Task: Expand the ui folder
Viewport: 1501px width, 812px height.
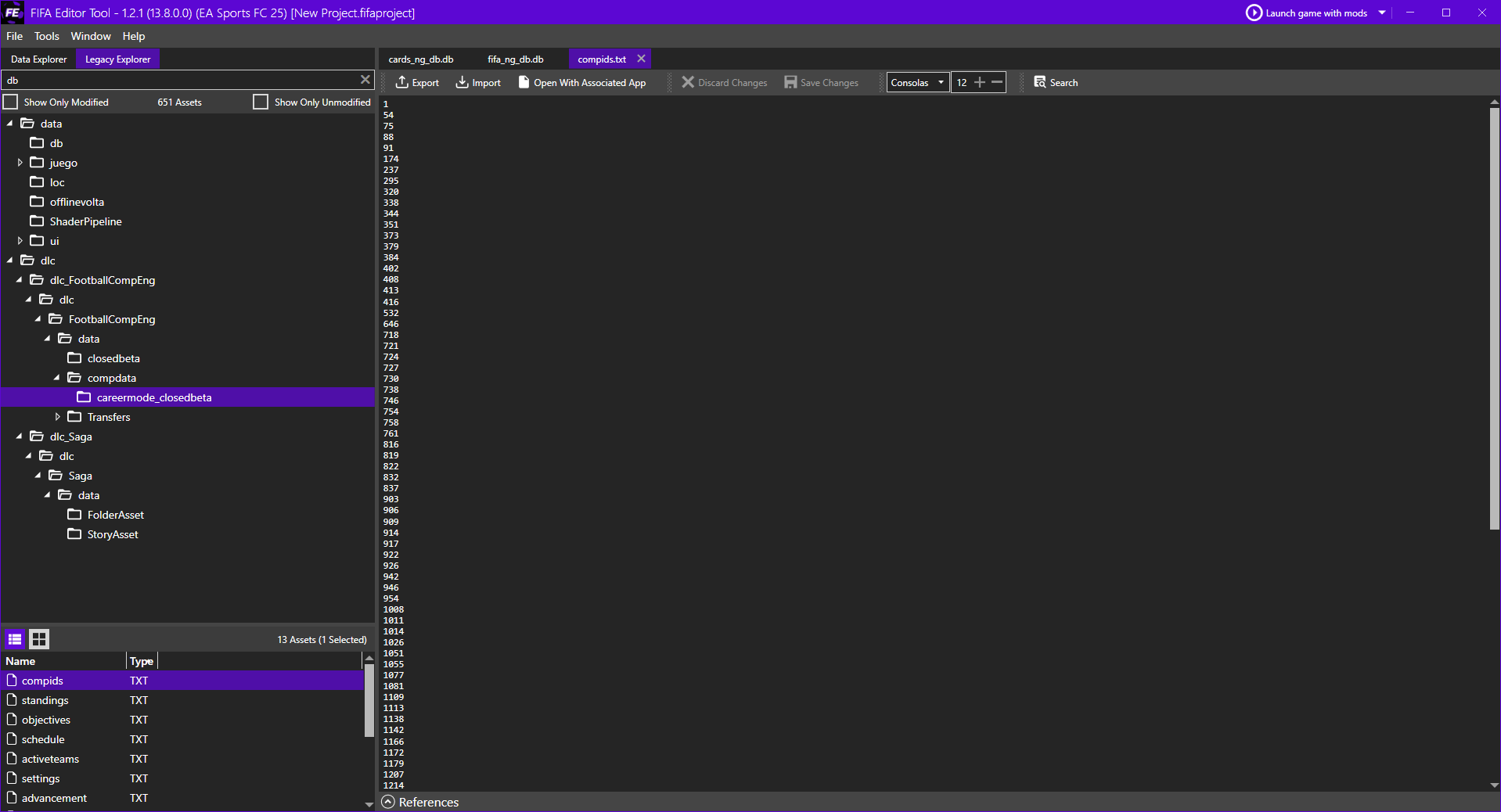Action: click(20, 241)
